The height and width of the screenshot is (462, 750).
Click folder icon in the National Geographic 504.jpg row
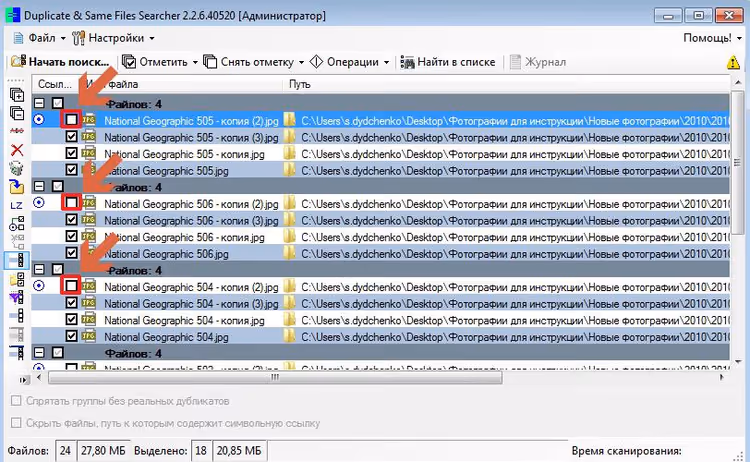click(x=289, y=337)
